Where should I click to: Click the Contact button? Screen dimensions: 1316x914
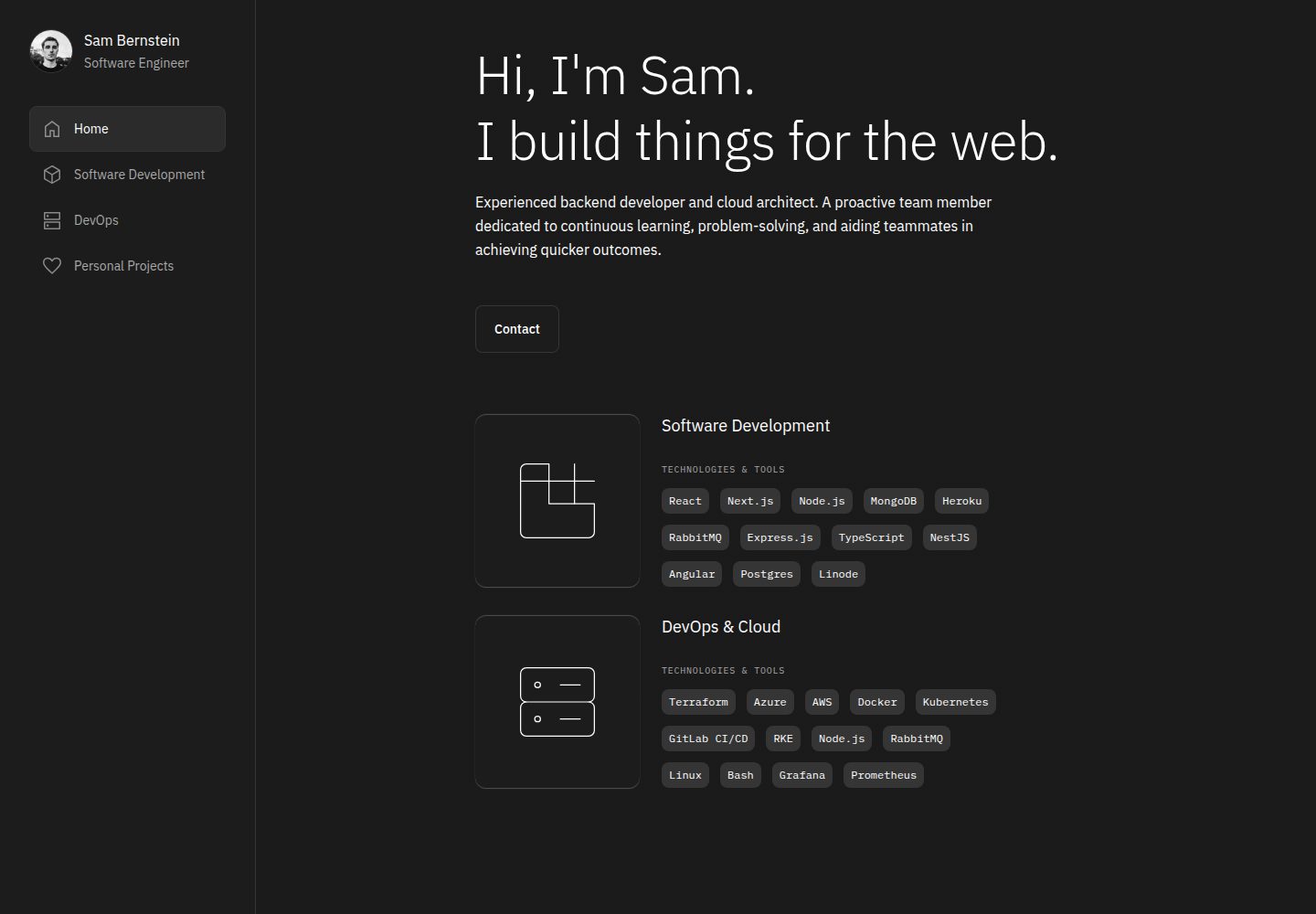(x=517, y=329)
